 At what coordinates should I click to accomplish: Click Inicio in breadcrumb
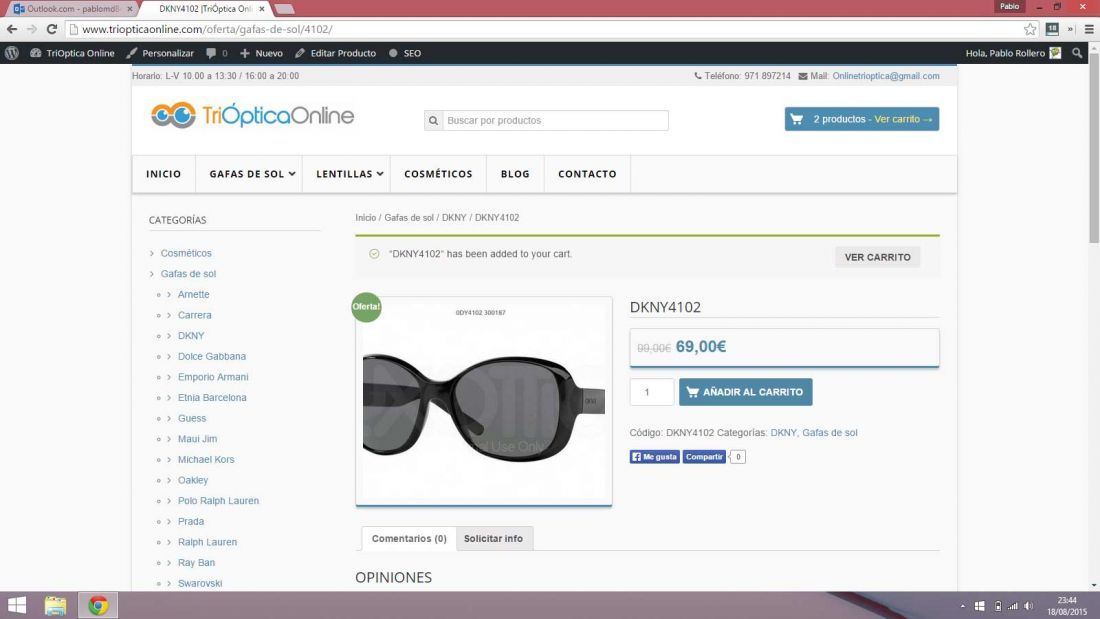[365, 218]
